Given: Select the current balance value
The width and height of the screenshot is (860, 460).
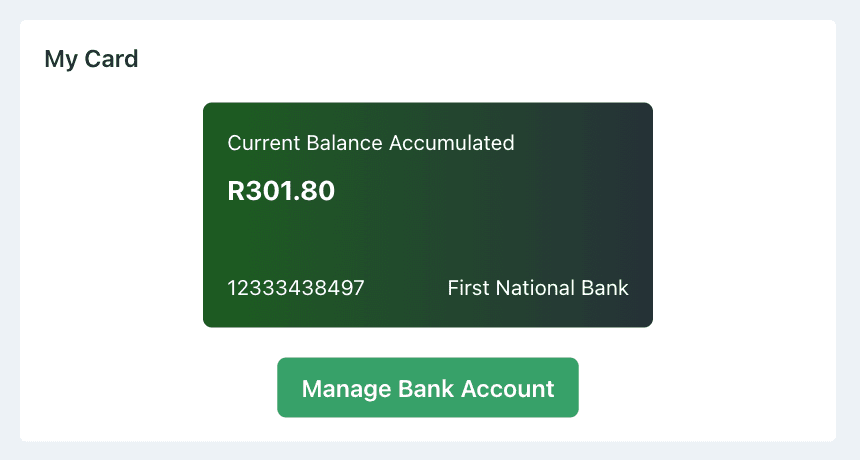Looking at the screenshot, I should (x=281, y=191).
